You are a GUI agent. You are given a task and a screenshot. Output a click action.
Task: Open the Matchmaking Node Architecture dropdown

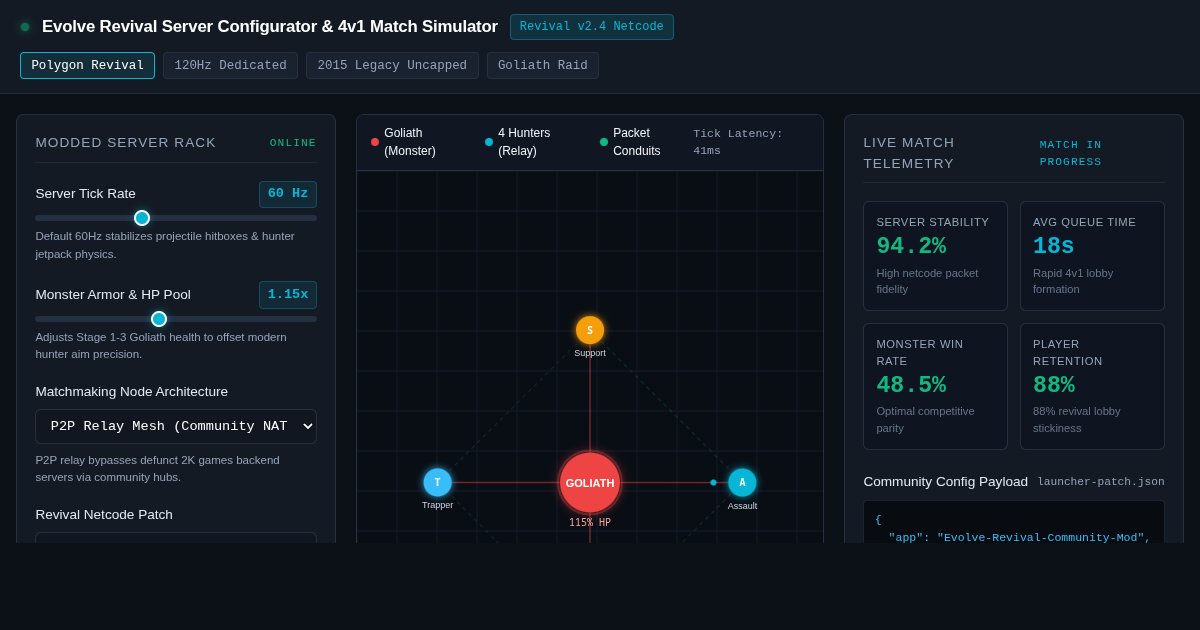176,426
